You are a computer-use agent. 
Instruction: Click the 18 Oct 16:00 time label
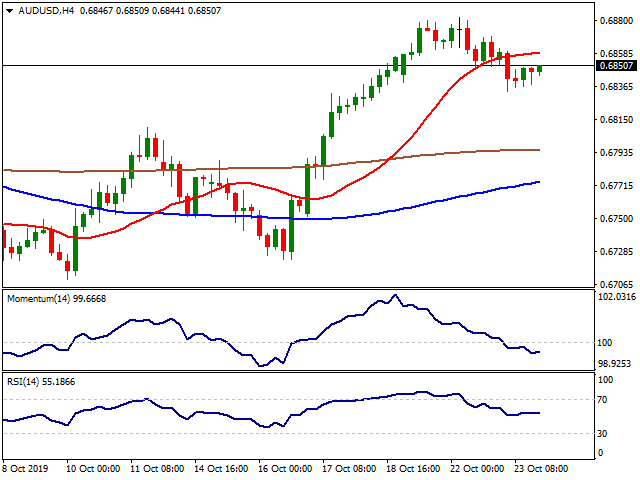pyautogui.click(x=413, y=469)
